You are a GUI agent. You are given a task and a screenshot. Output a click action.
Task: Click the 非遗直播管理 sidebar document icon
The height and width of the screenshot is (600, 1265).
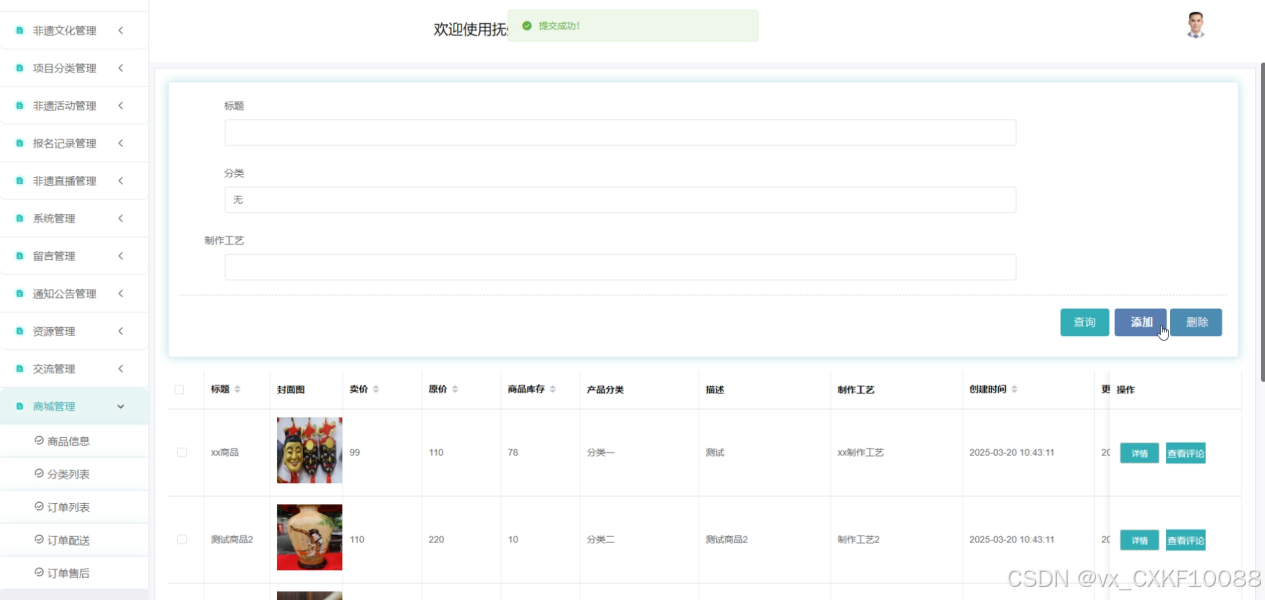19,181
